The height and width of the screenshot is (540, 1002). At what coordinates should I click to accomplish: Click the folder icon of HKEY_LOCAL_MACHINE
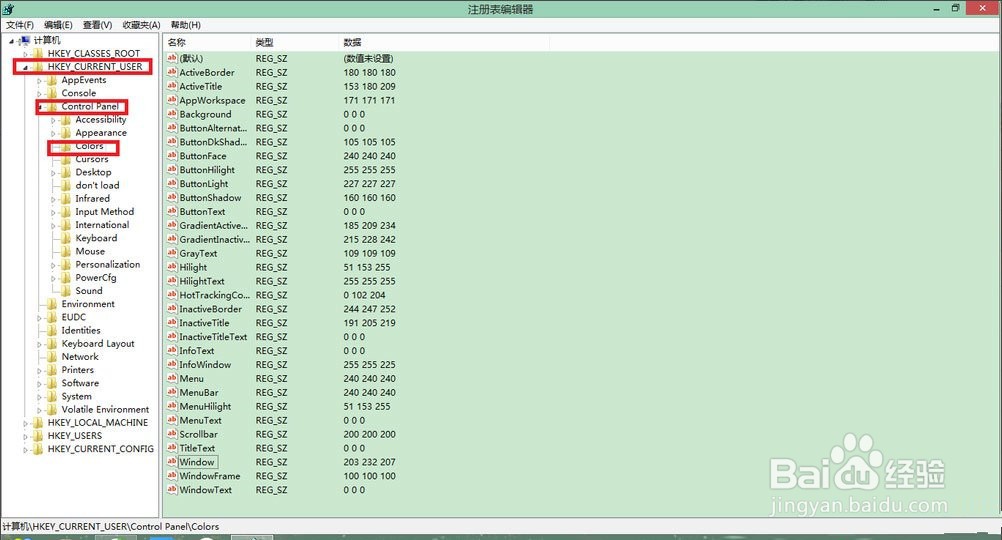click(38, 422)
